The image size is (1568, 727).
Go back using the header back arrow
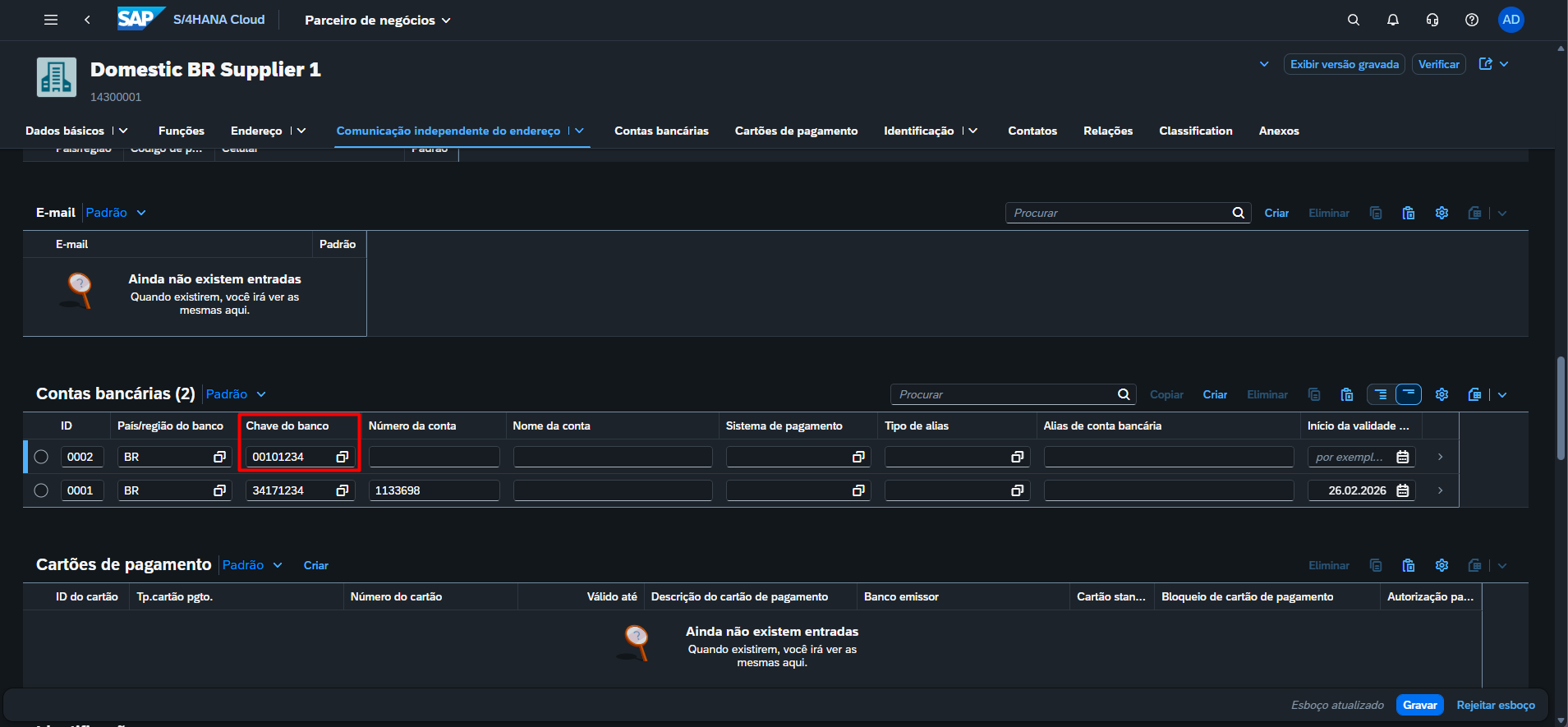tap(87, 20)
